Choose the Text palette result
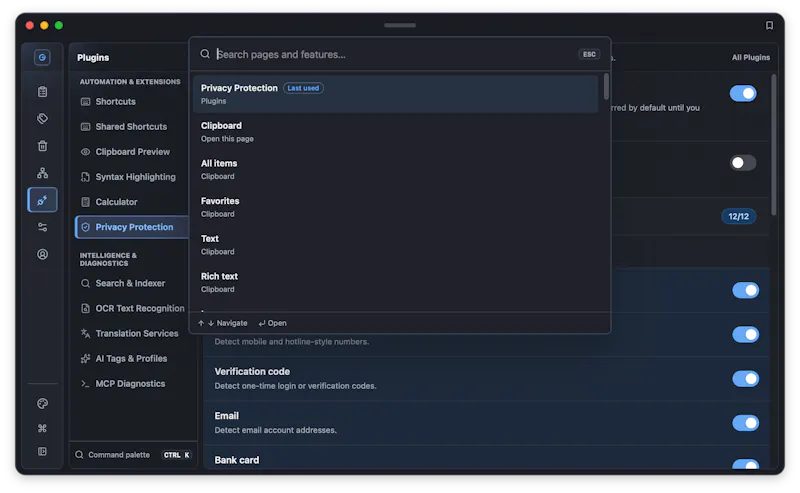800x493 pixels. (395, 244)
